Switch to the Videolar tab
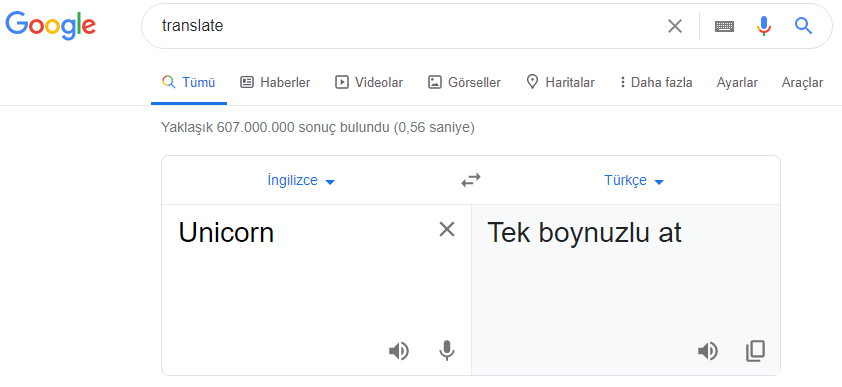 point(369,83)
